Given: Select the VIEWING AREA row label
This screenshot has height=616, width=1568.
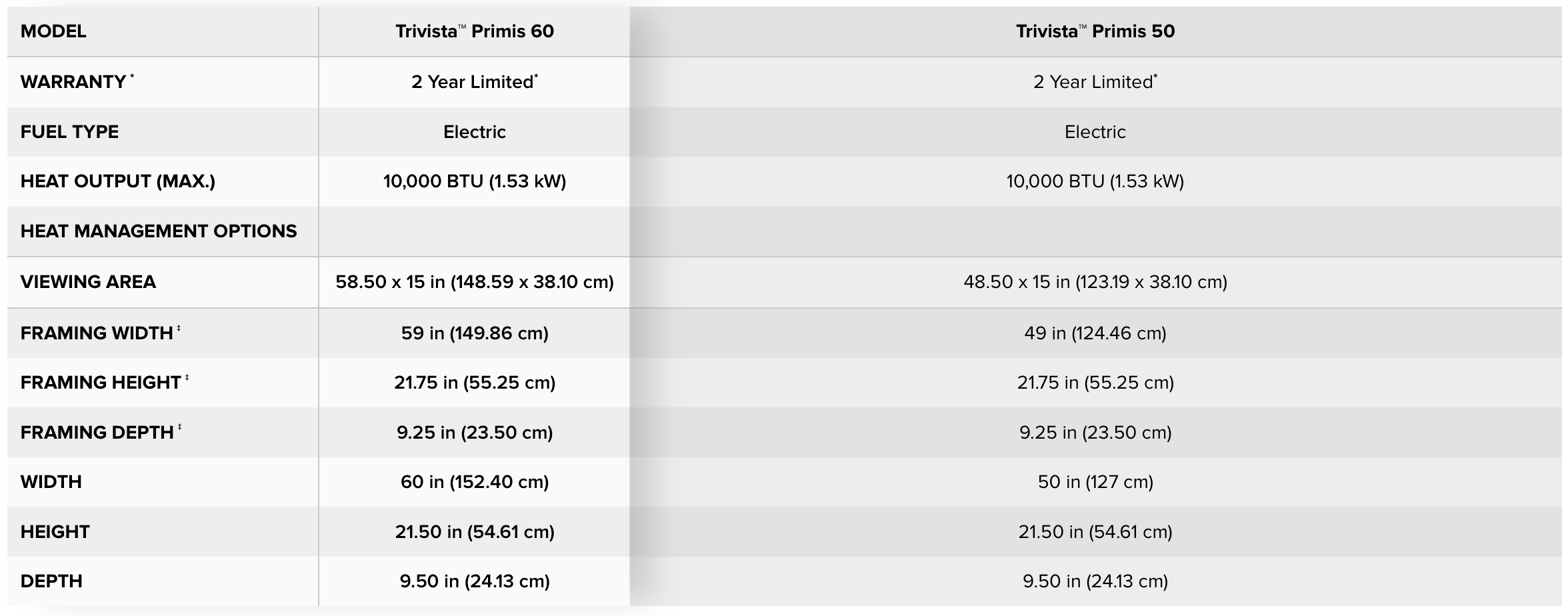Looking at the screenshot, I should tap(88, 282).
